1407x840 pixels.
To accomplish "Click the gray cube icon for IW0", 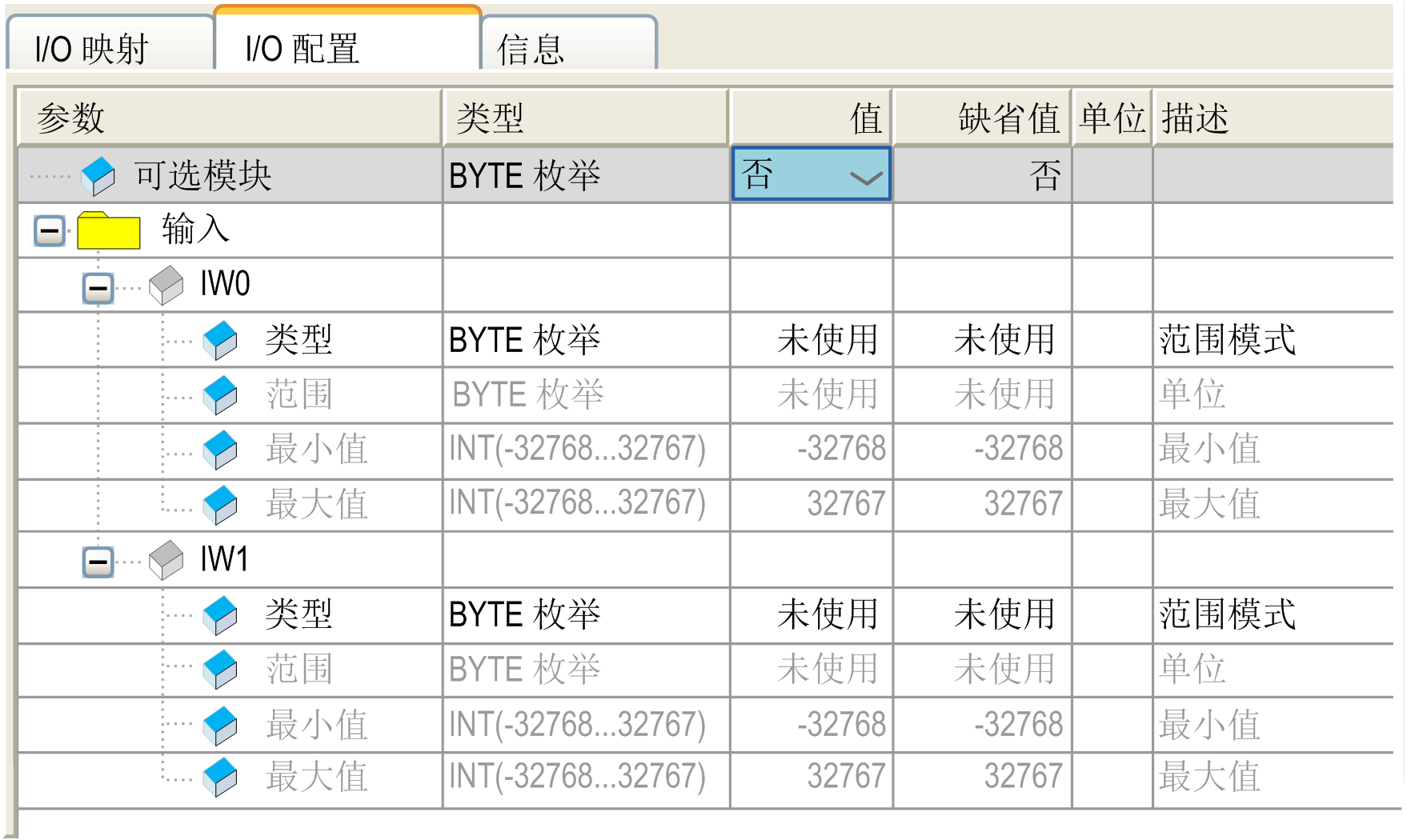I will 166,285.
